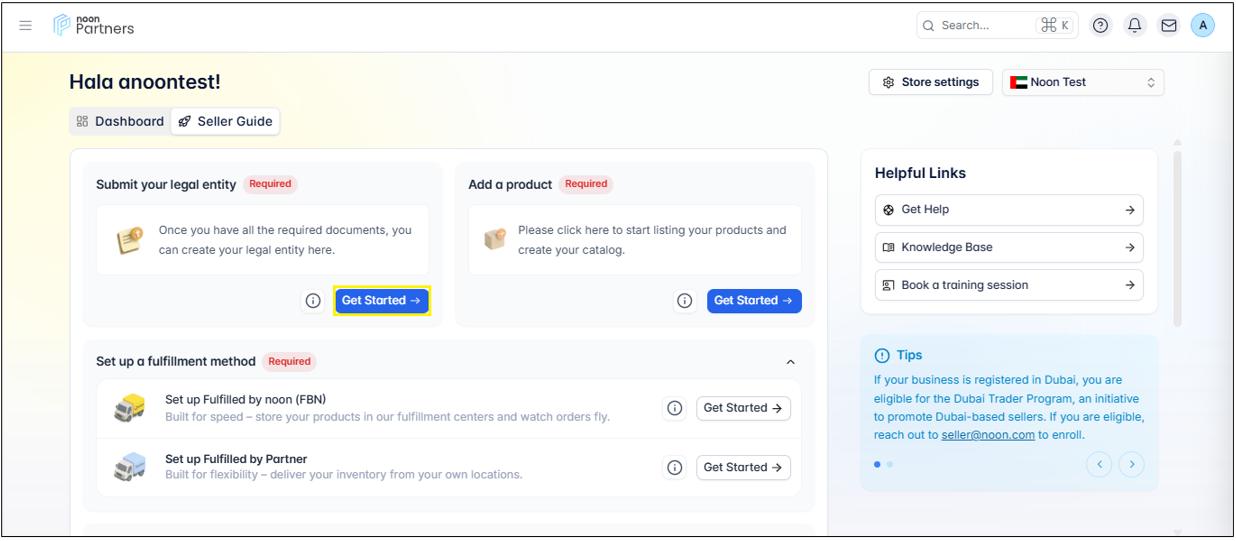Go to the next tip

tap(1132, 464)
